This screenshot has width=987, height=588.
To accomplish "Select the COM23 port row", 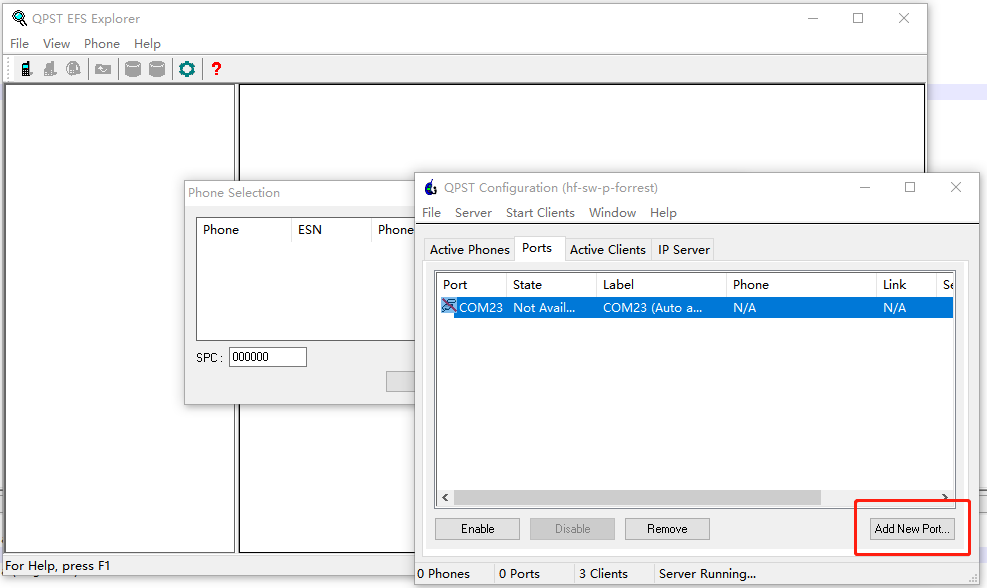I will [696, 307].
